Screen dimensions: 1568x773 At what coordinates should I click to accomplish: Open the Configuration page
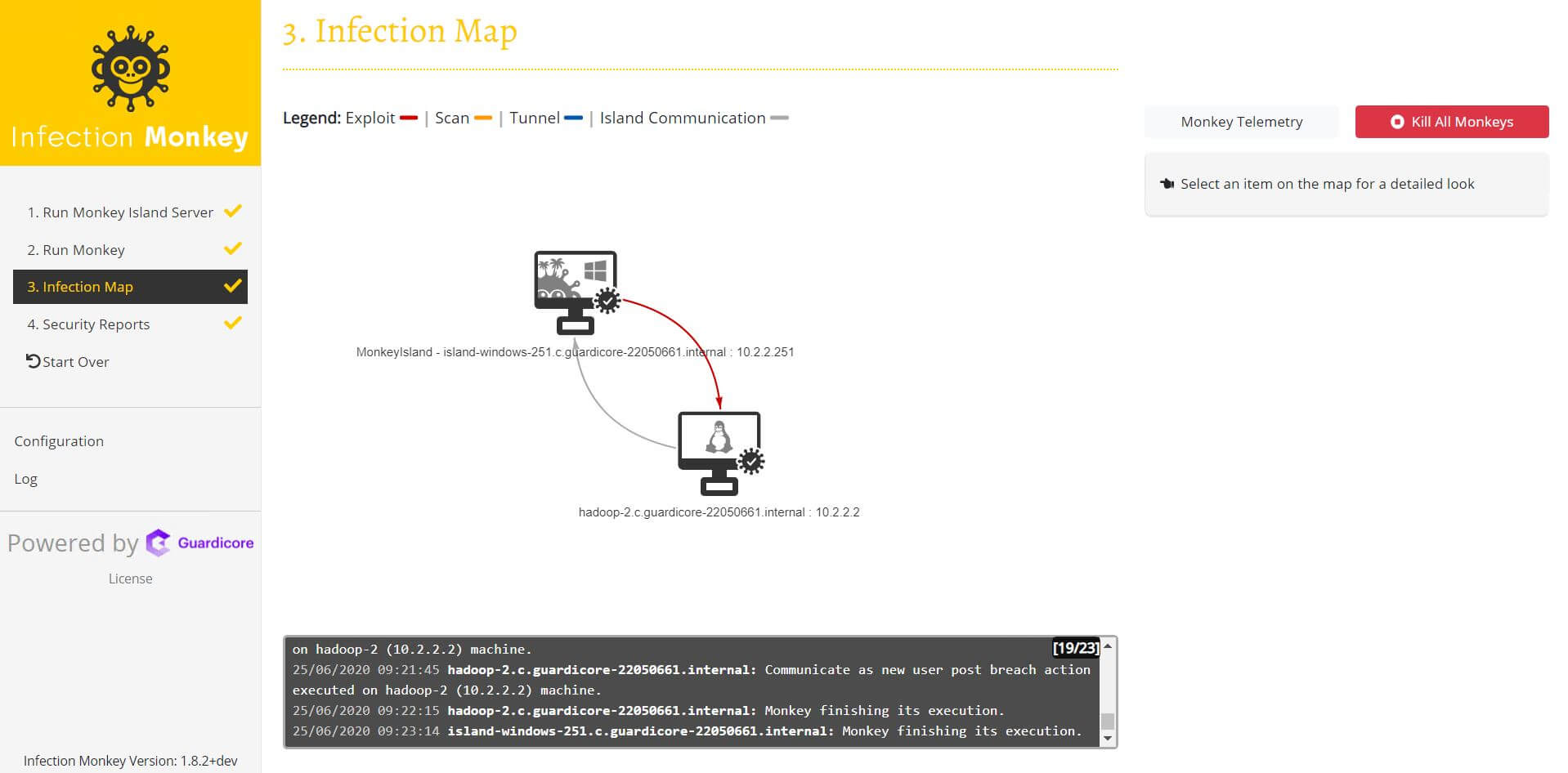(59, 441)
